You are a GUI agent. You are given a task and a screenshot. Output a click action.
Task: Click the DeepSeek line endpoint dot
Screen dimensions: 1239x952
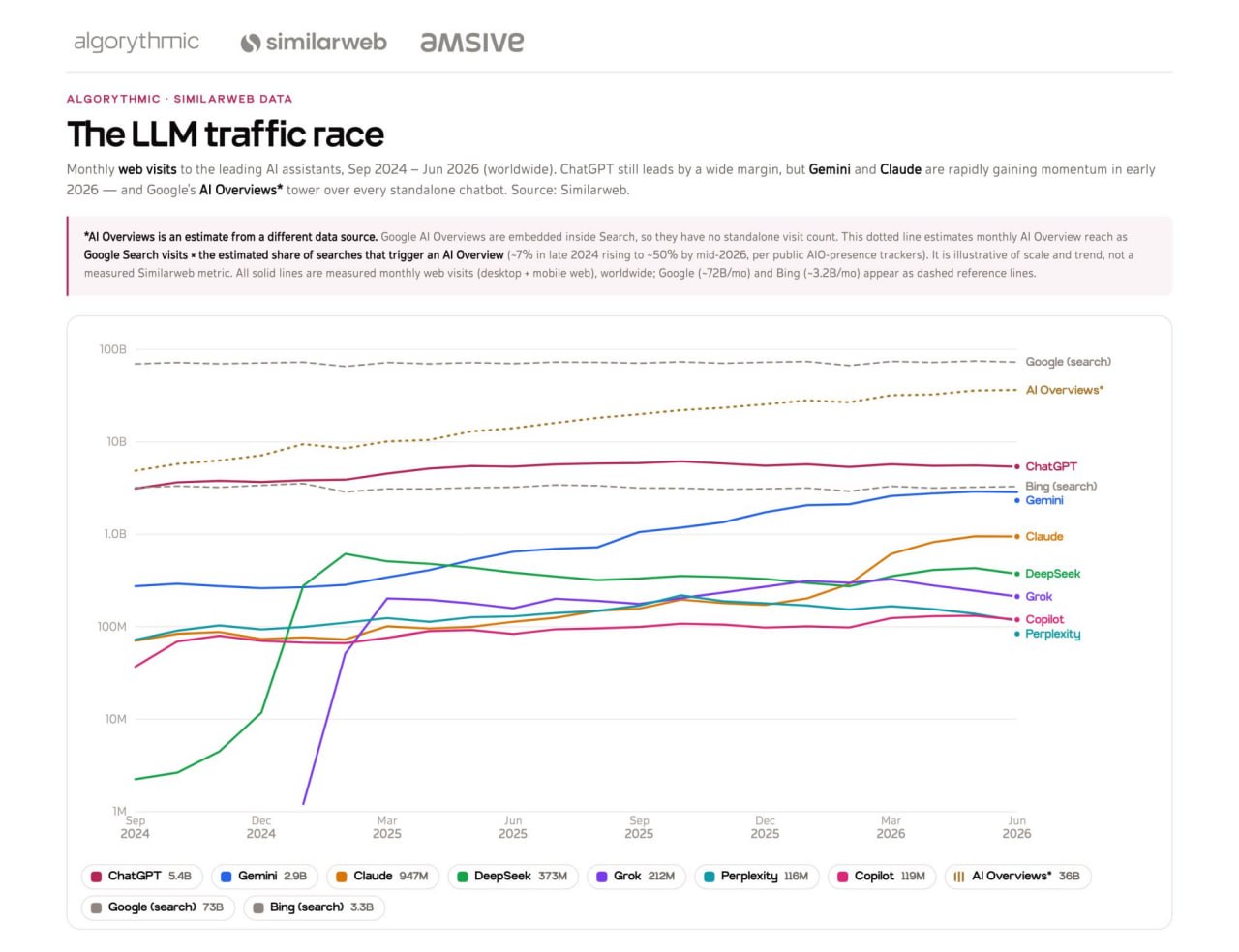tap(1016, 574)
